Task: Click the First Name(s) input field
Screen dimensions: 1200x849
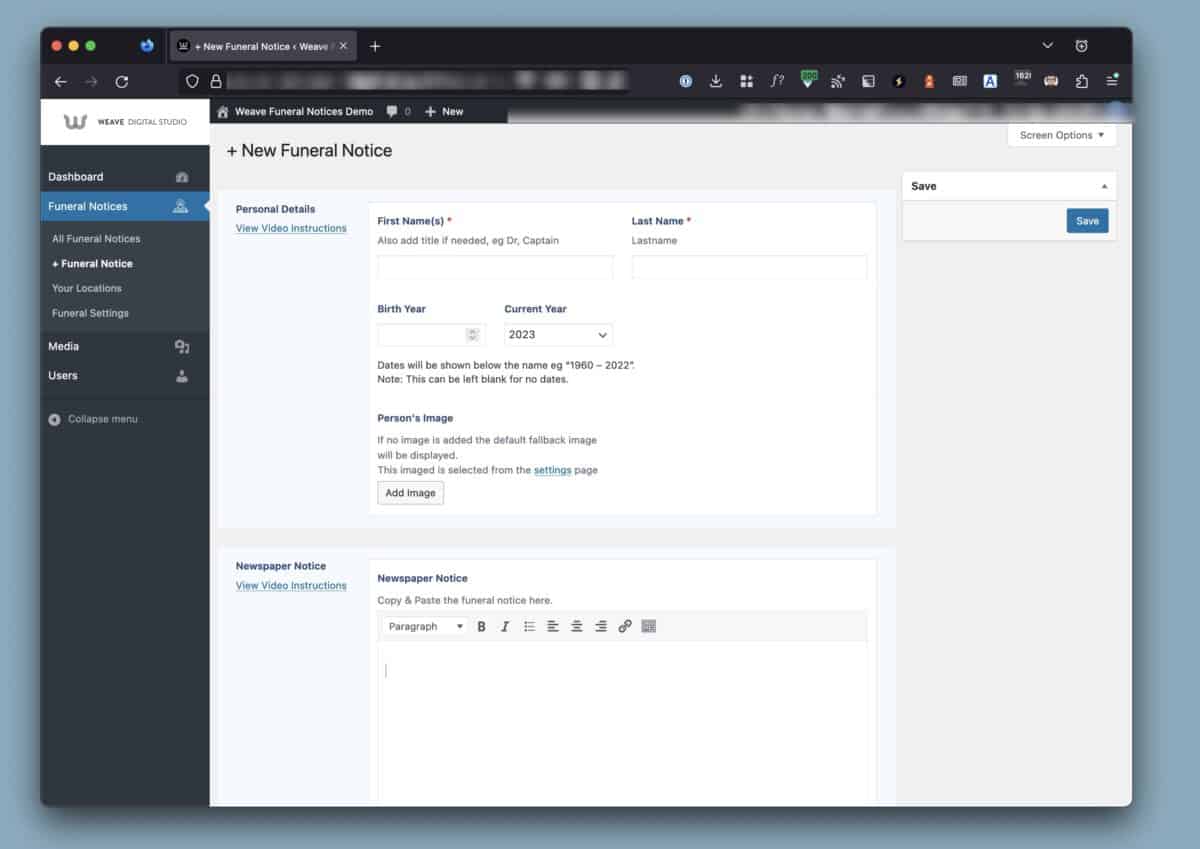Action: [x=495, y=267]
